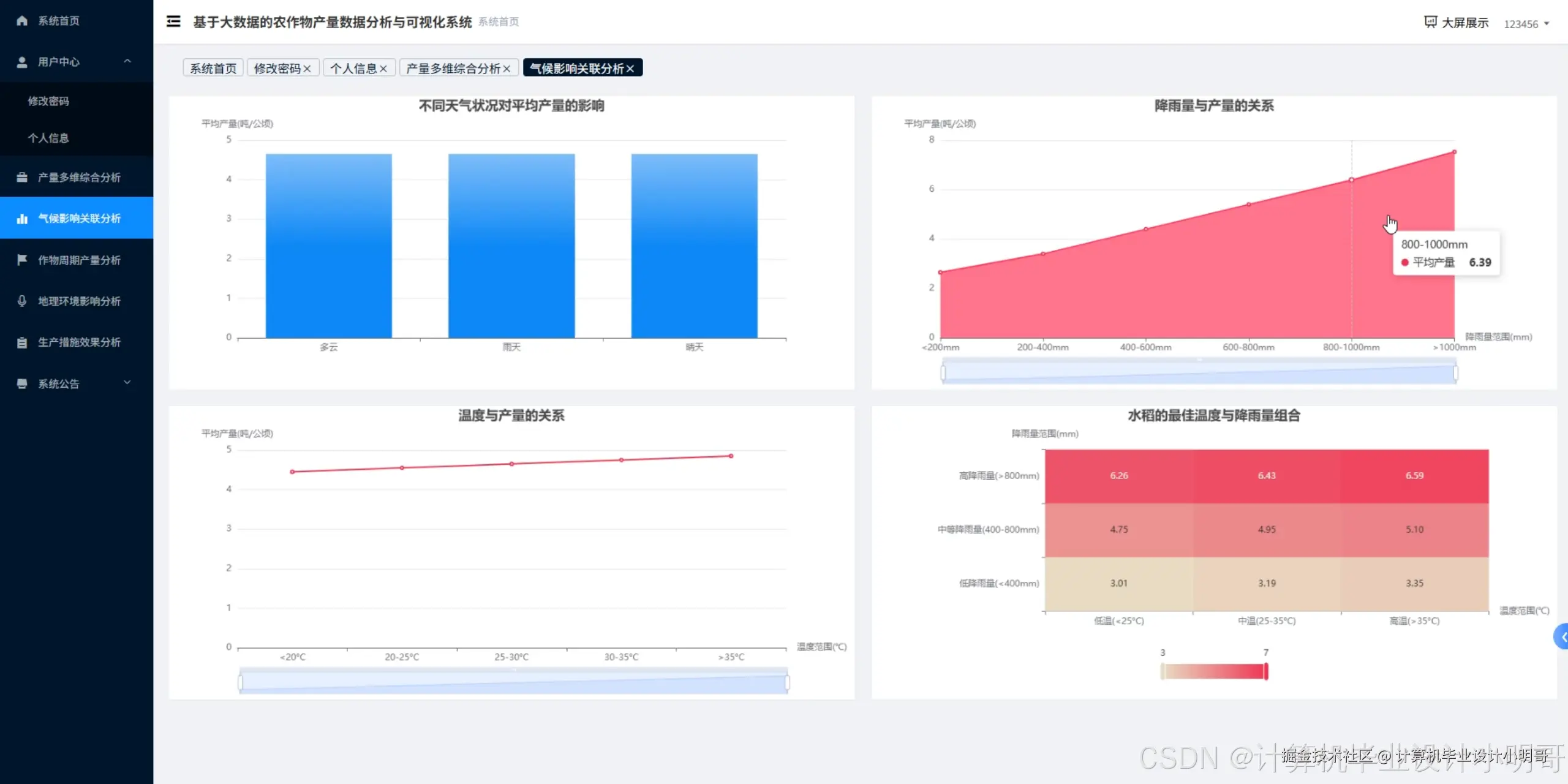The width and height of the screenshot is (1568, 784).
Task: Click the blue side panel arrow at right edge
Action: 1562,637
